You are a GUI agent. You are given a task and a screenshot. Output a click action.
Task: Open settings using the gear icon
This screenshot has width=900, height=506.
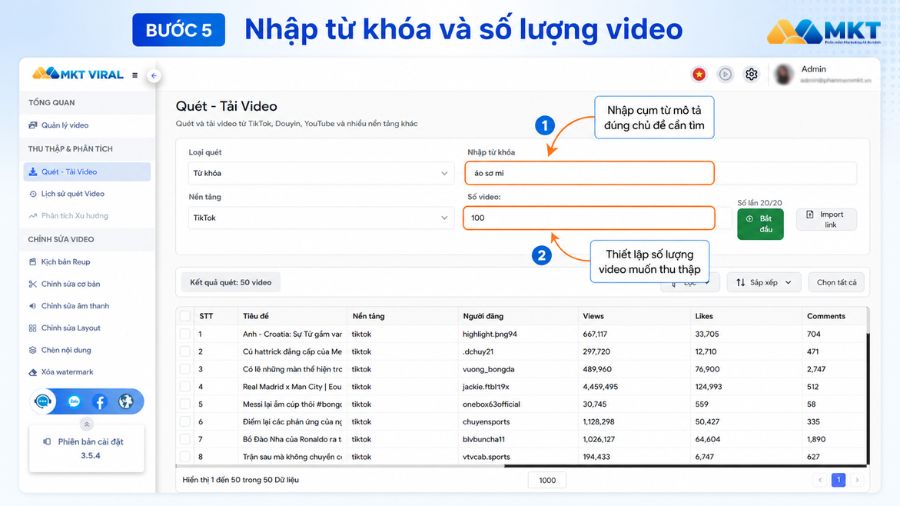[751, 74]
